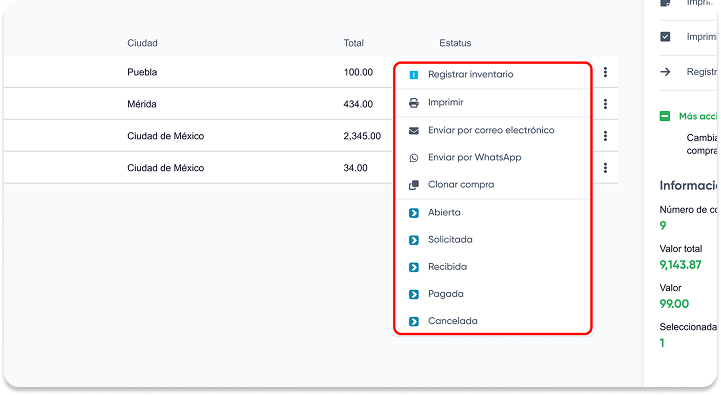
Task: Open the three-dot menu for Mérida row
Action: [605, 104]
